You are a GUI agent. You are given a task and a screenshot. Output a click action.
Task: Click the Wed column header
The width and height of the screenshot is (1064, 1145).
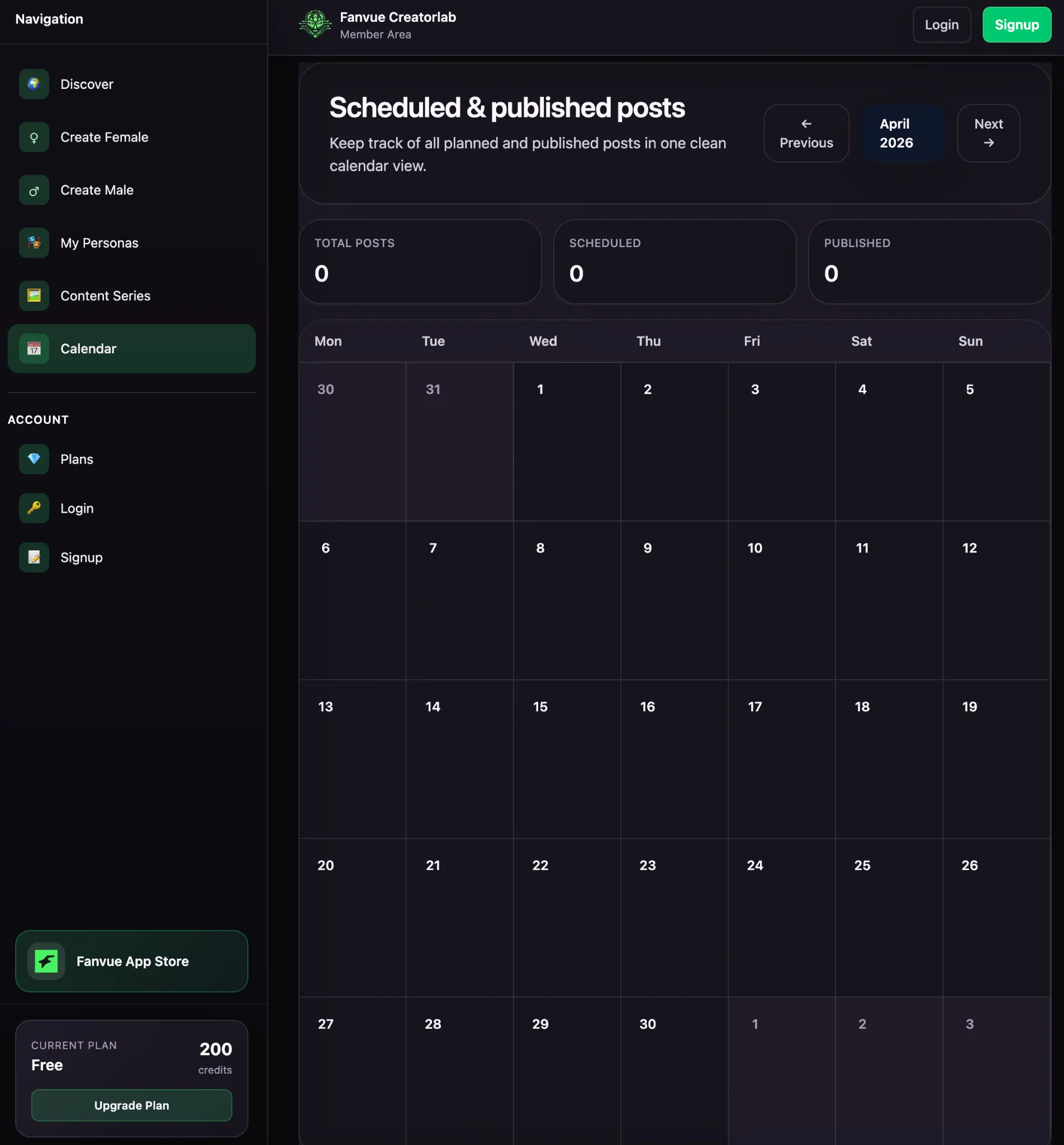543,341
